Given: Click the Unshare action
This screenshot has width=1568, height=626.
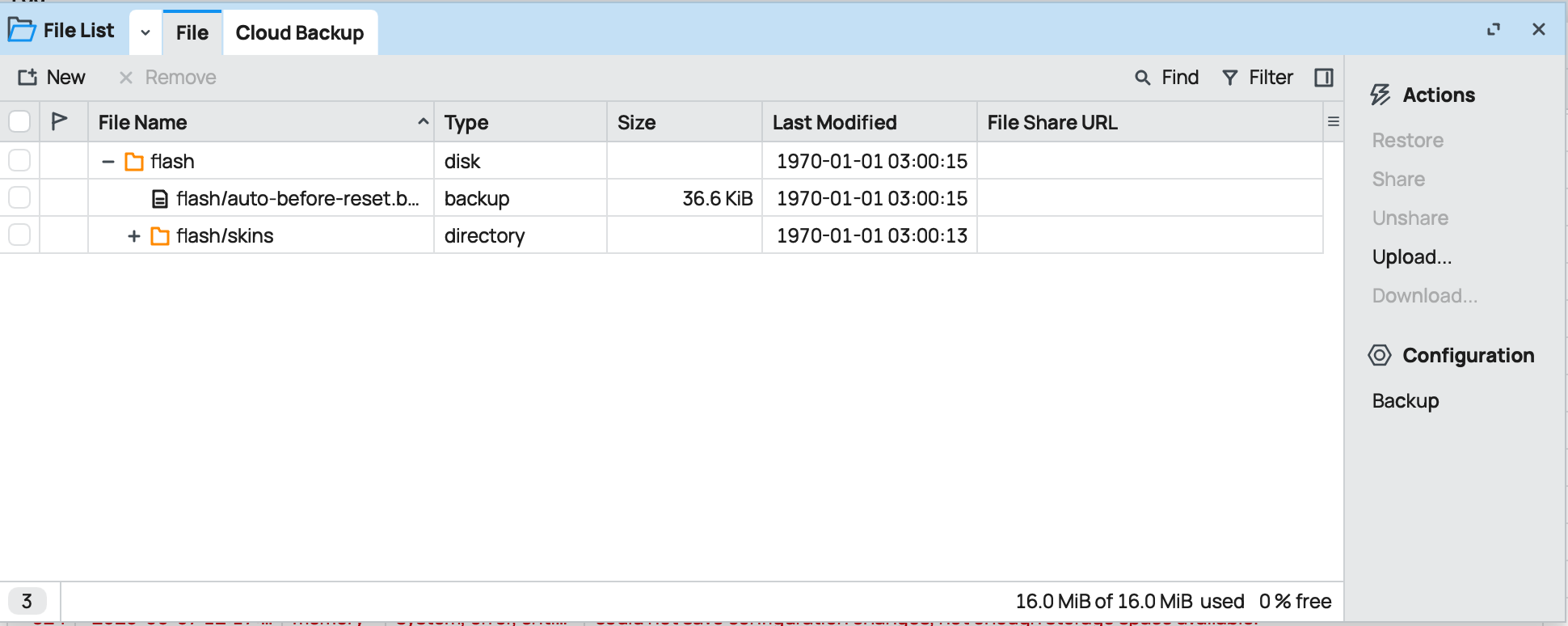Looking at the screenshot, I should pos(1410,218).
